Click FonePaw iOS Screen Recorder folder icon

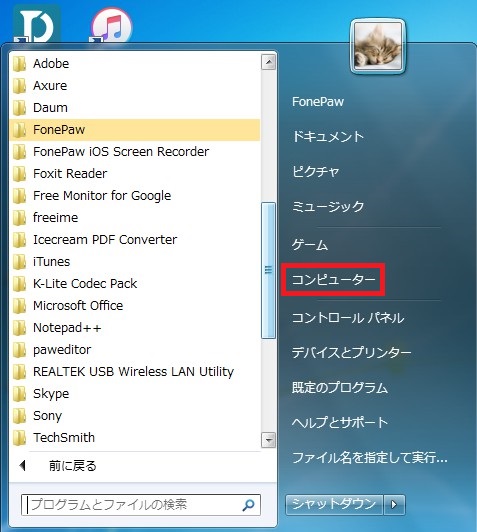[19, 152]
